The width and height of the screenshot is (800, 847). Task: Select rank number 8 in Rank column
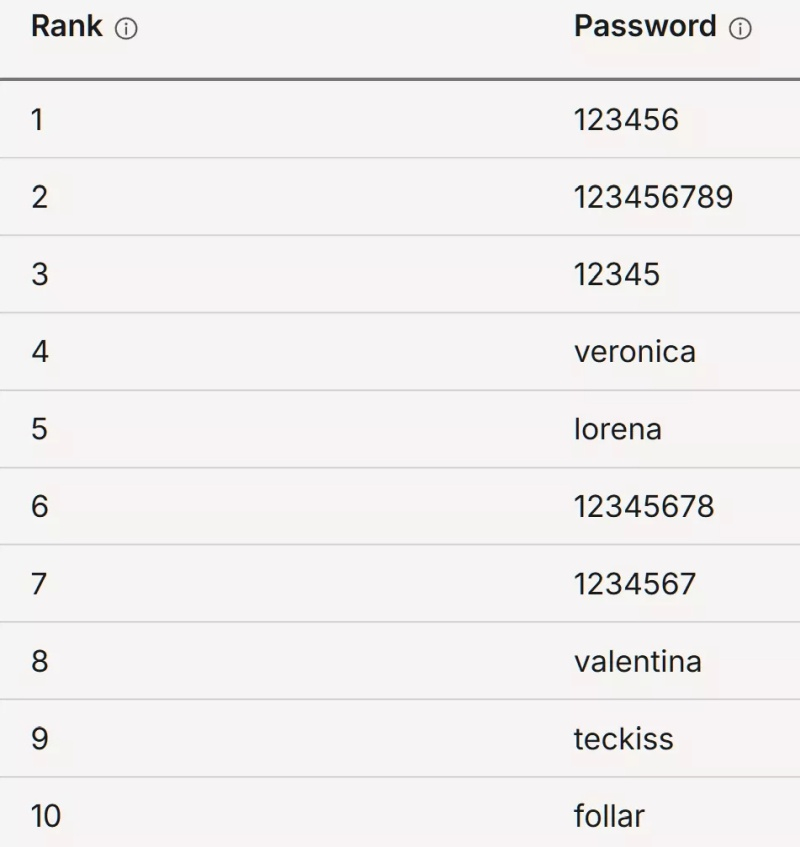[40, 661]
